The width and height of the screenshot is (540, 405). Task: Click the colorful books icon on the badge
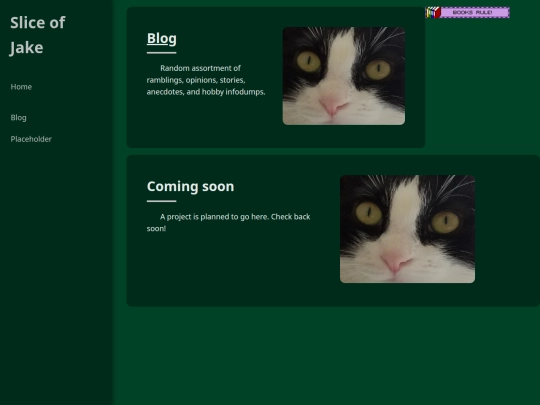tap(433, 12)
